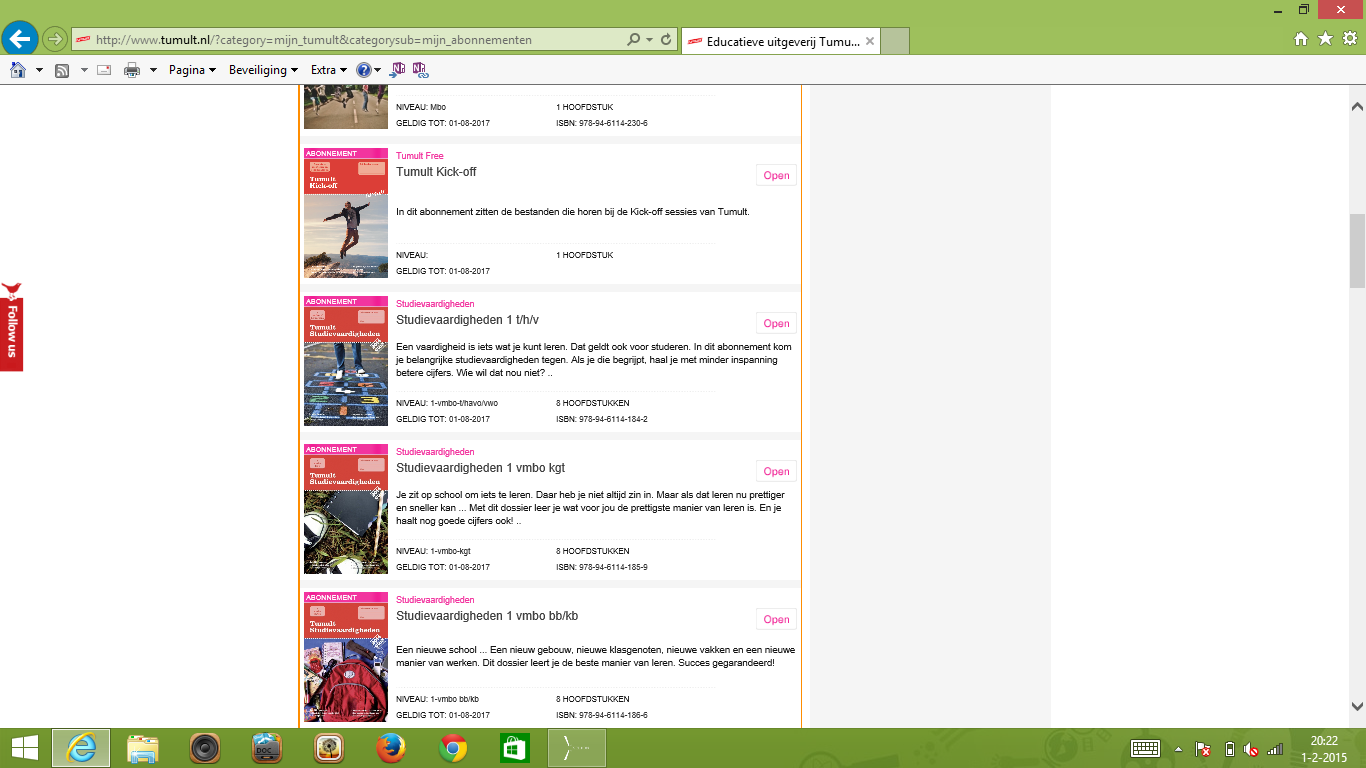Open File Explorer from the taskbar

coord(143,748)
